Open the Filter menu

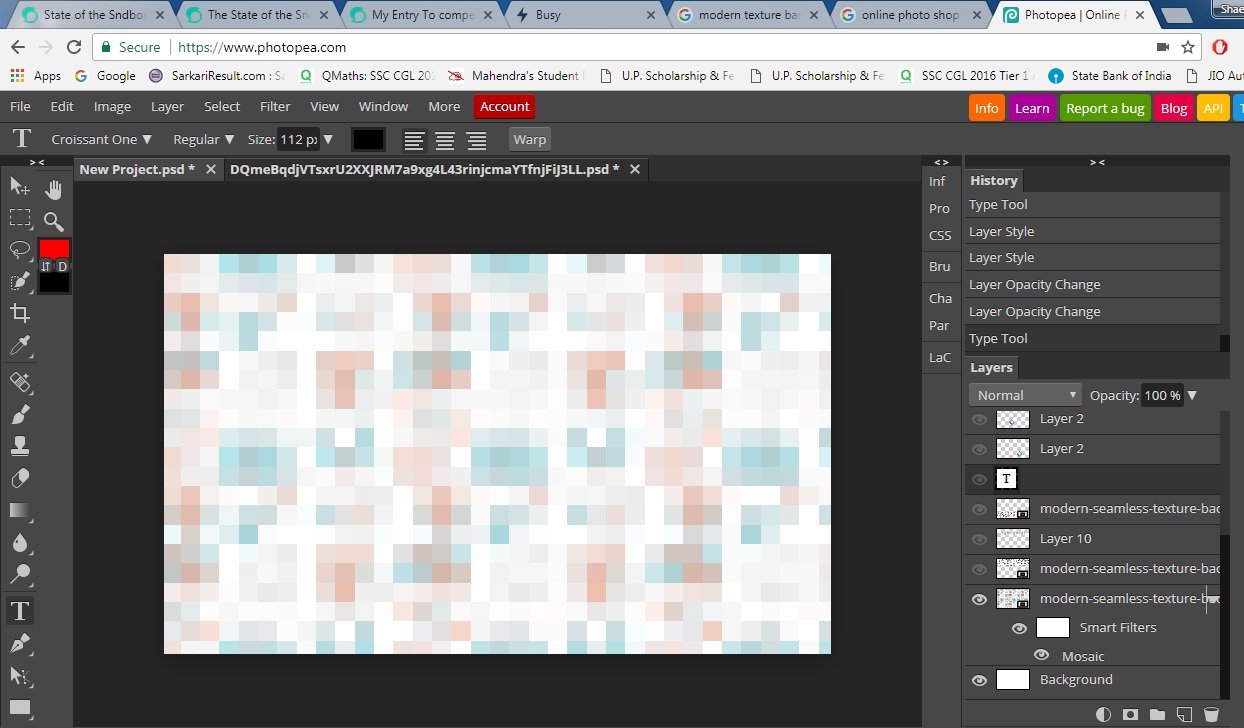tap(275, 106)
